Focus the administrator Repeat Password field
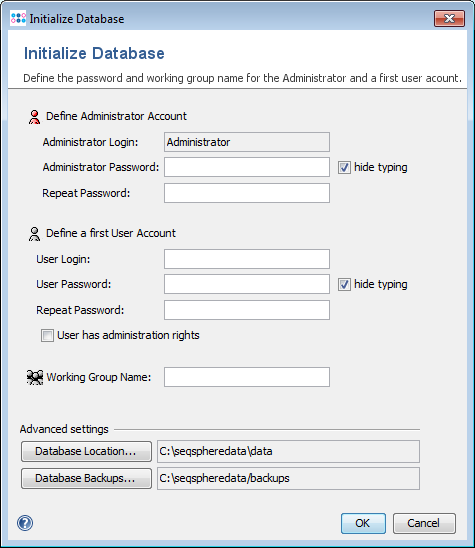 pos(247,193)
